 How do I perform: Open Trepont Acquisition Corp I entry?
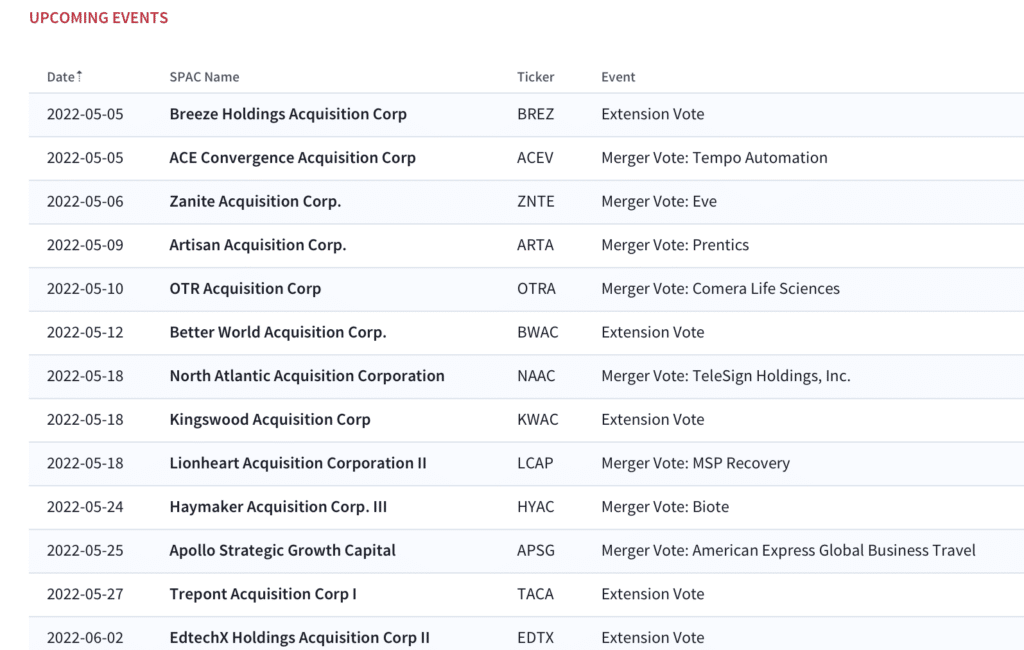pos(263,594)
